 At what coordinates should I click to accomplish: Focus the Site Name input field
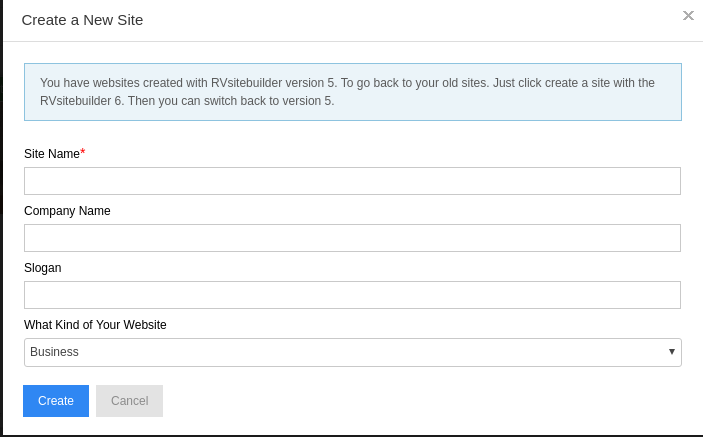coord(352,181)
